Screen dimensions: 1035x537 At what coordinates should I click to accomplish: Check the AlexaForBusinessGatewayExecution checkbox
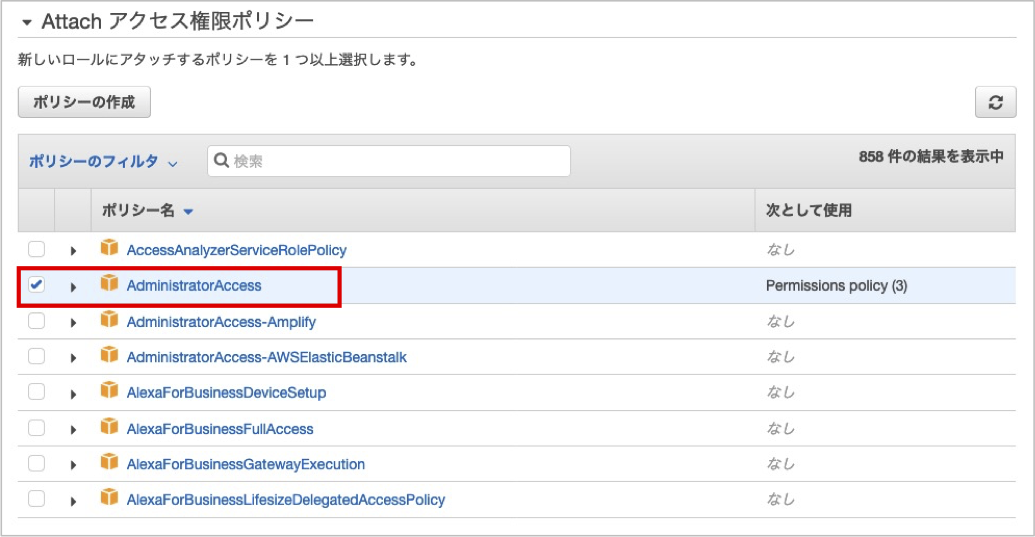[36, 463]
